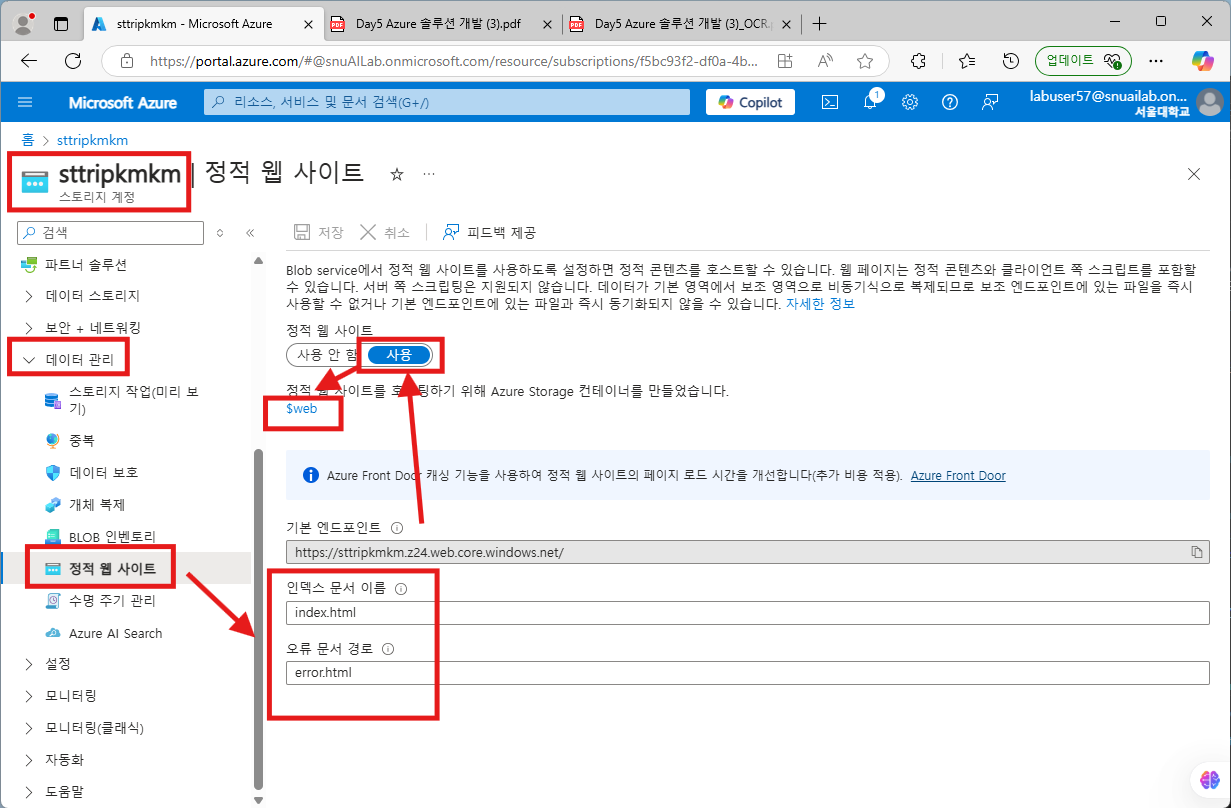
Task: Open the $web container link
Action: (x=301, y=409)
